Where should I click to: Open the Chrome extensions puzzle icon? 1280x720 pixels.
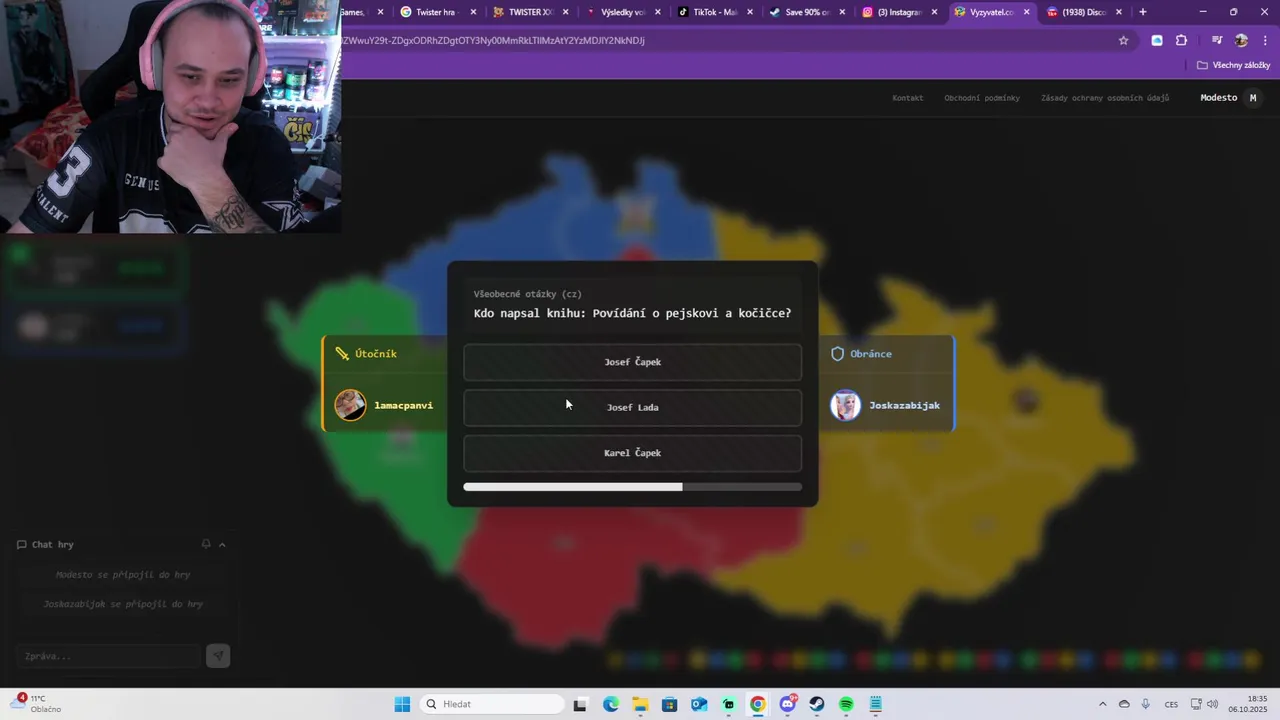(x=1182, y=41)
